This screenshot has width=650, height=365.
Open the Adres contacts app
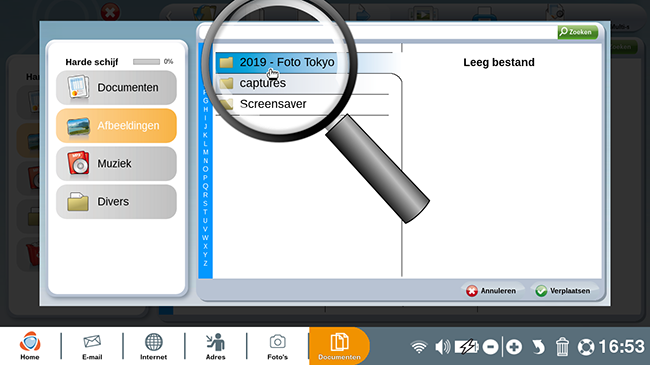pos(216,346)
